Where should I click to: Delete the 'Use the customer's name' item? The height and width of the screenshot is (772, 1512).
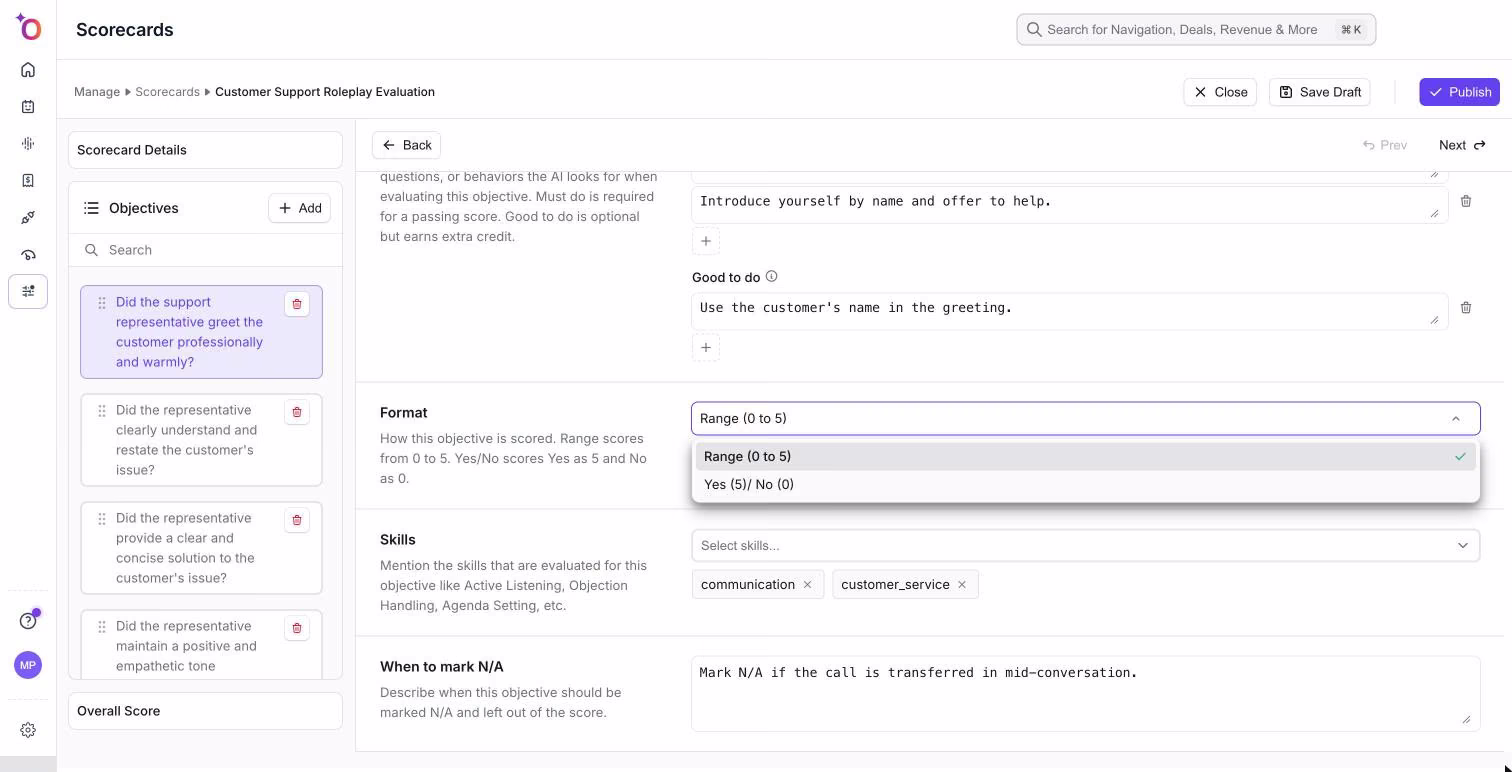coord(1466,307)
